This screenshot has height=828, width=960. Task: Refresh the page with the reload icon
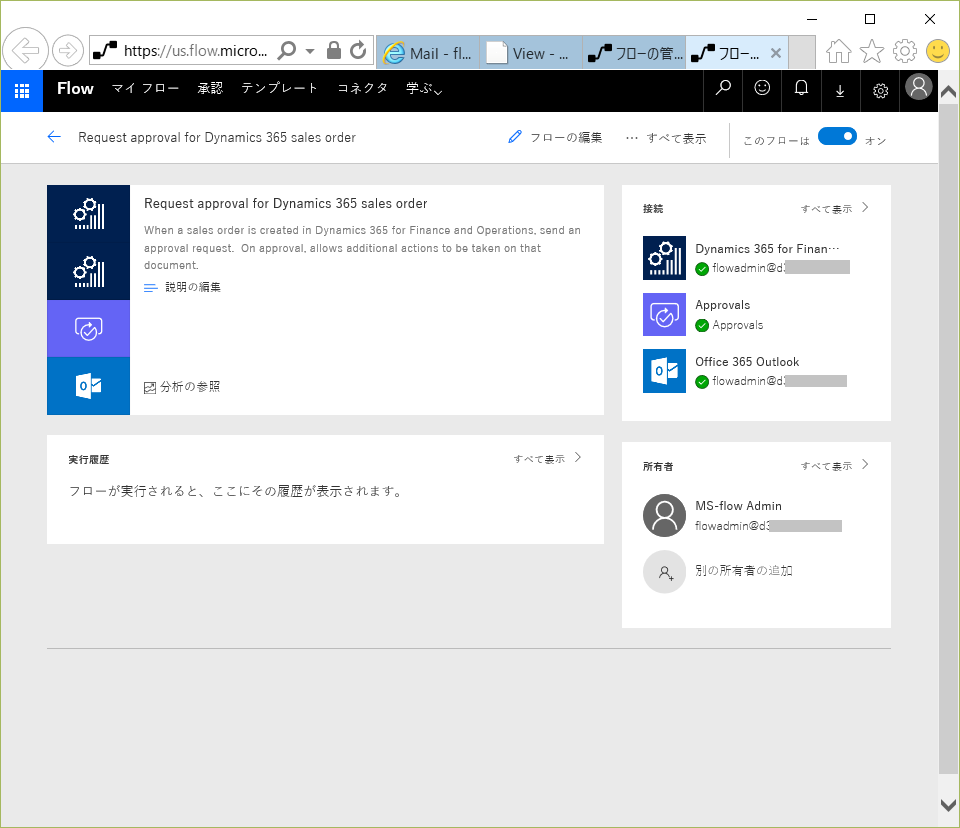click(359, 50)
